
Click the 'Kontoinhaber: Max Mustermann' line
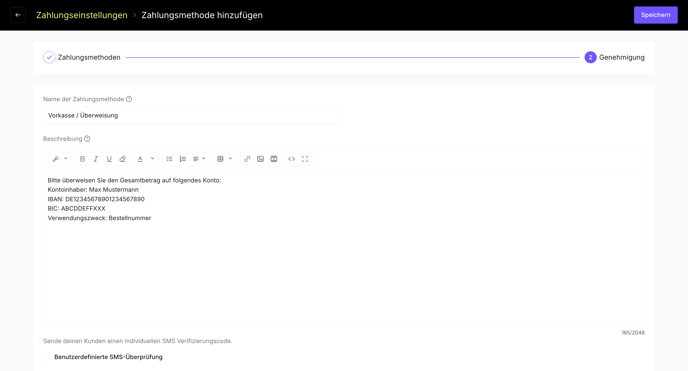(x=93, y=189)
